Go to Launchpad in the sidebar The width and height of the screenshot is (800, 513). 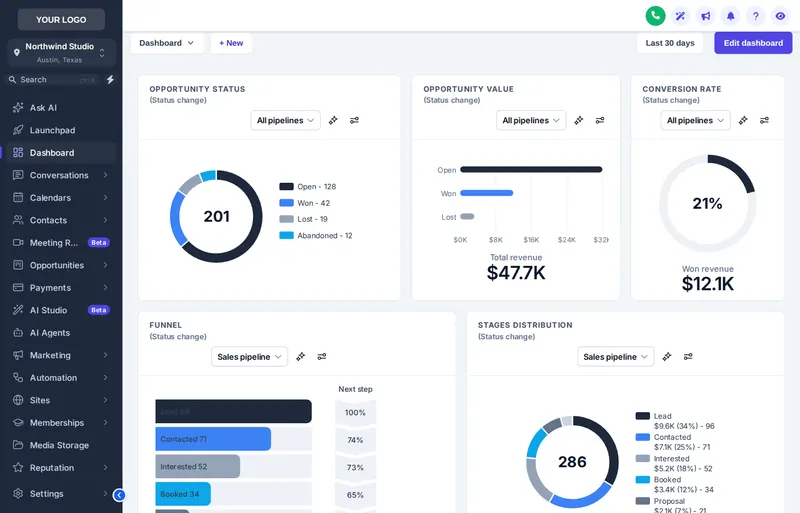(x=61, y=130)
